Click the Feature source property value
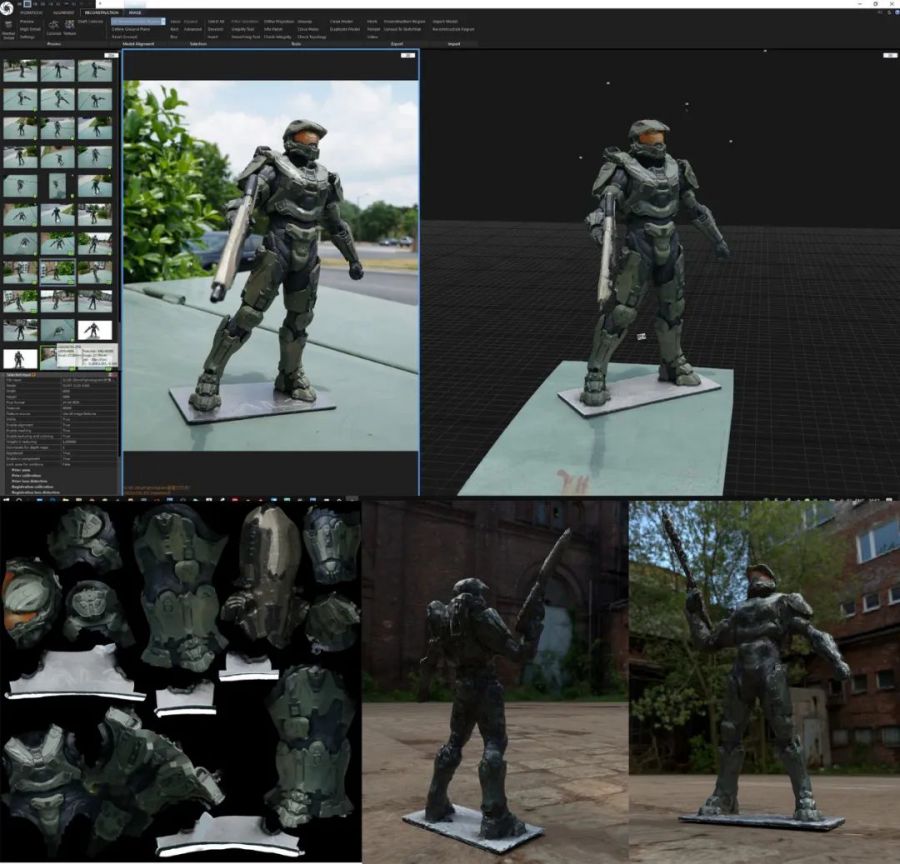The image size is (900, 864). coord(89,413)
